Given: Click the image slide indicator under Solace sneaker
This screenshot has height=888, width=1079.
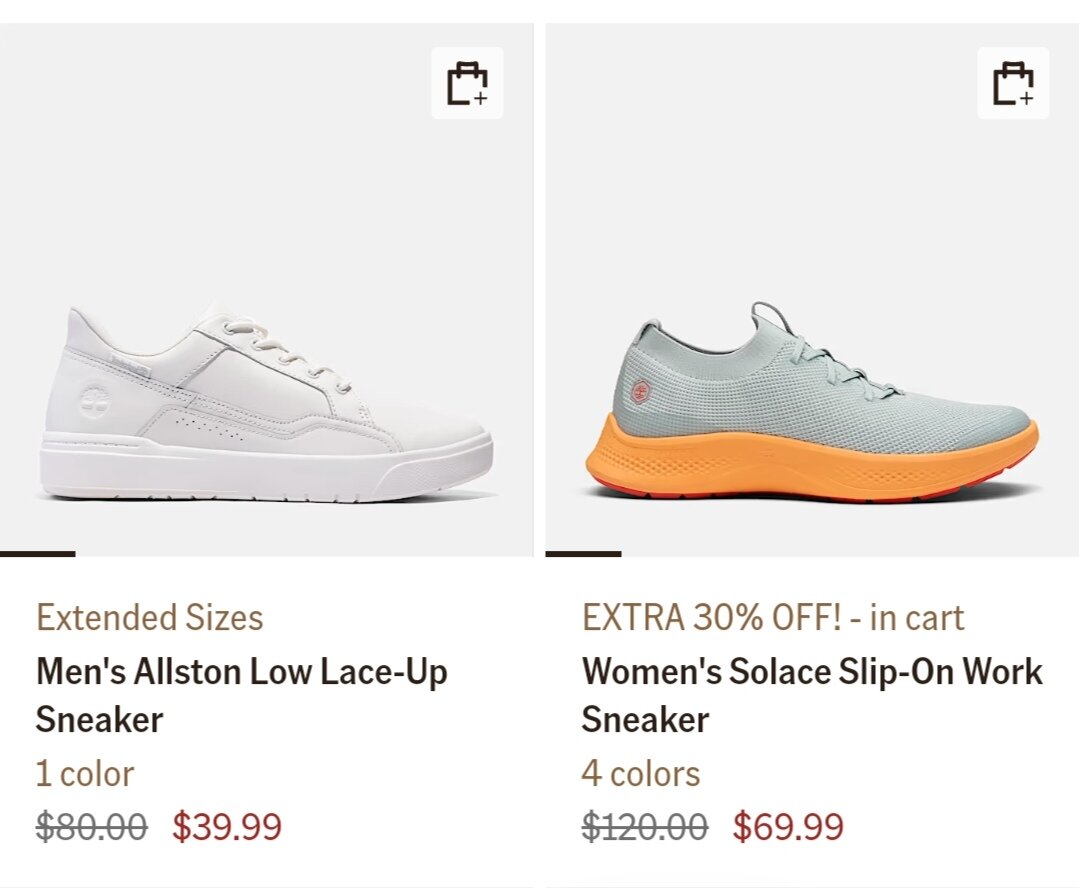Looking at the screenshot, I should (583, 553).
